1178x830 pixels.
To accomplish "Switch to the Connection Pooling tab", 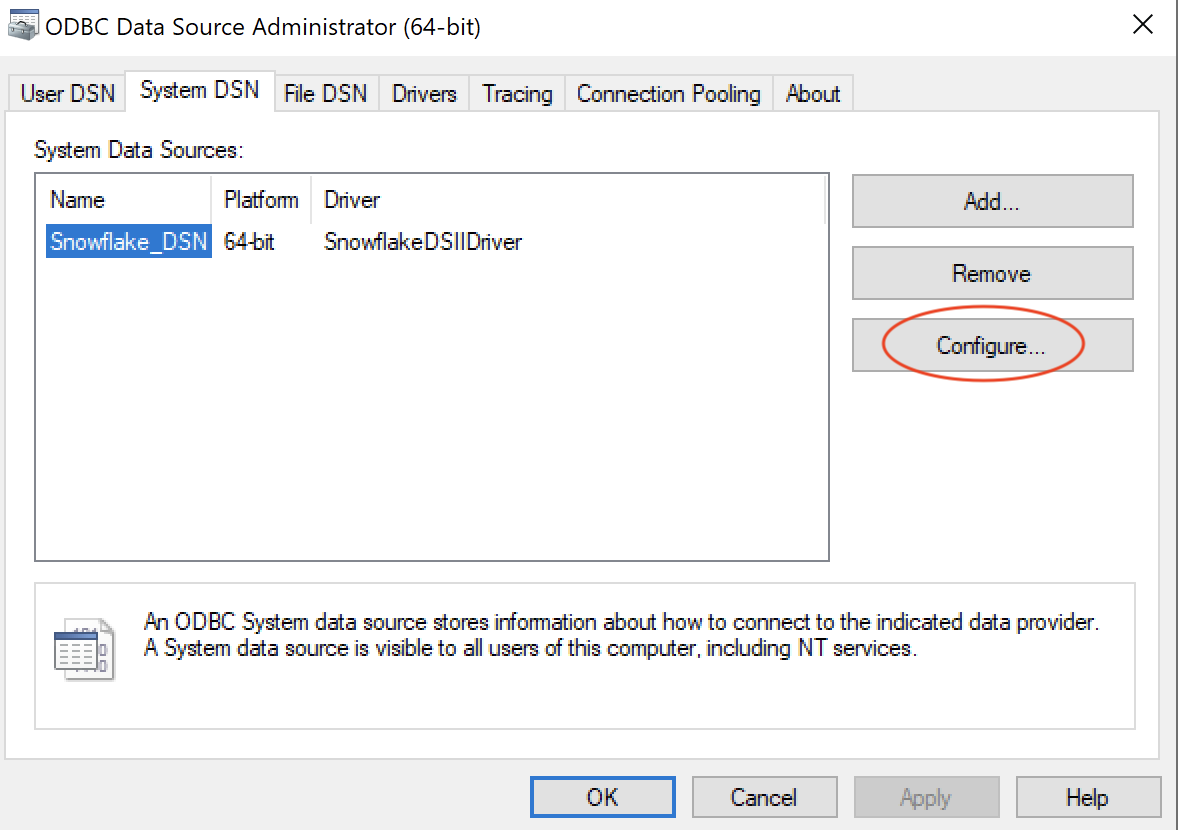I will pyautogui.click(x=668, y=93).
